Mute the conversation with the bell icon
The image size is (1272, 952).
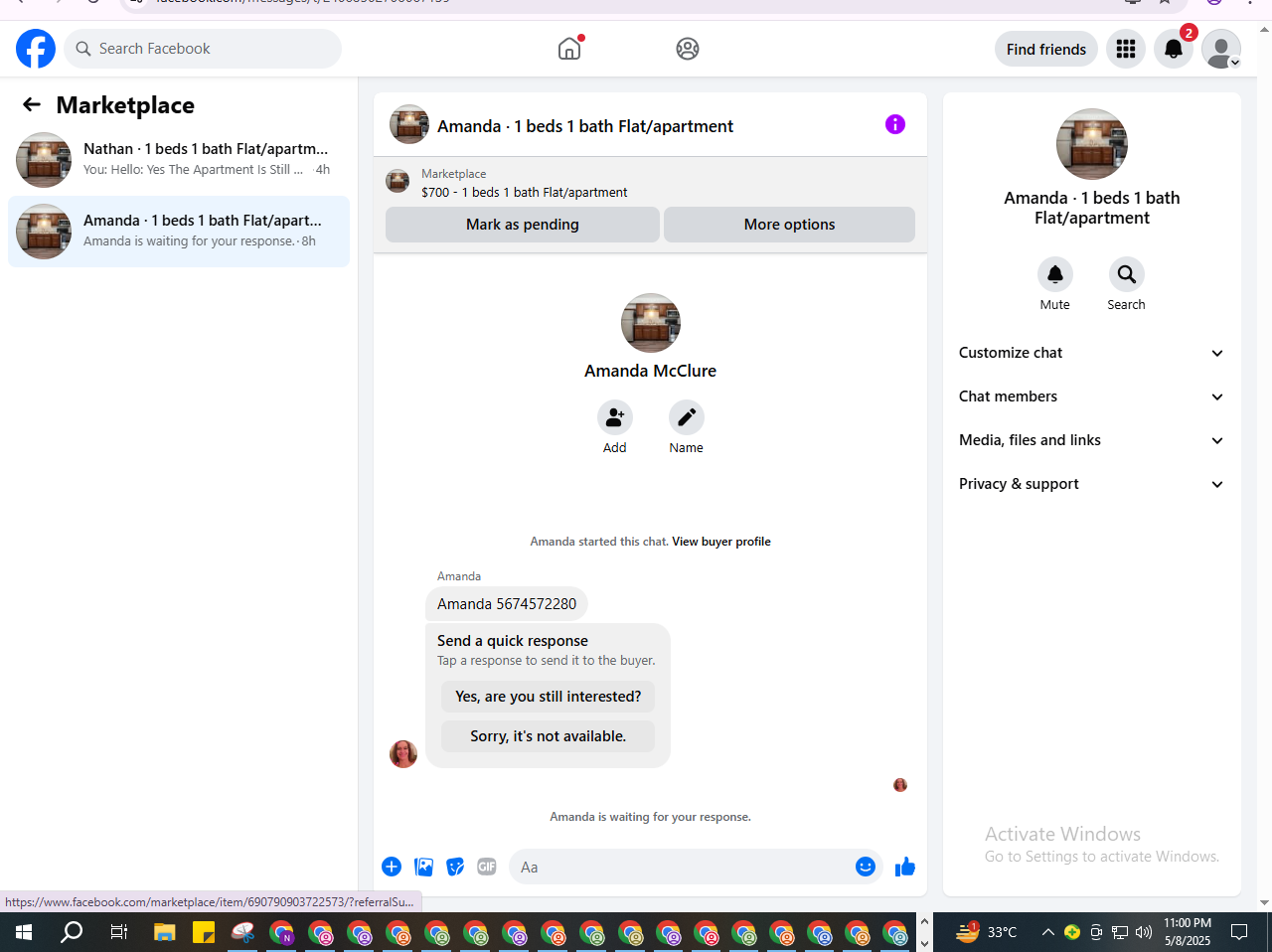coord(1055,274)
